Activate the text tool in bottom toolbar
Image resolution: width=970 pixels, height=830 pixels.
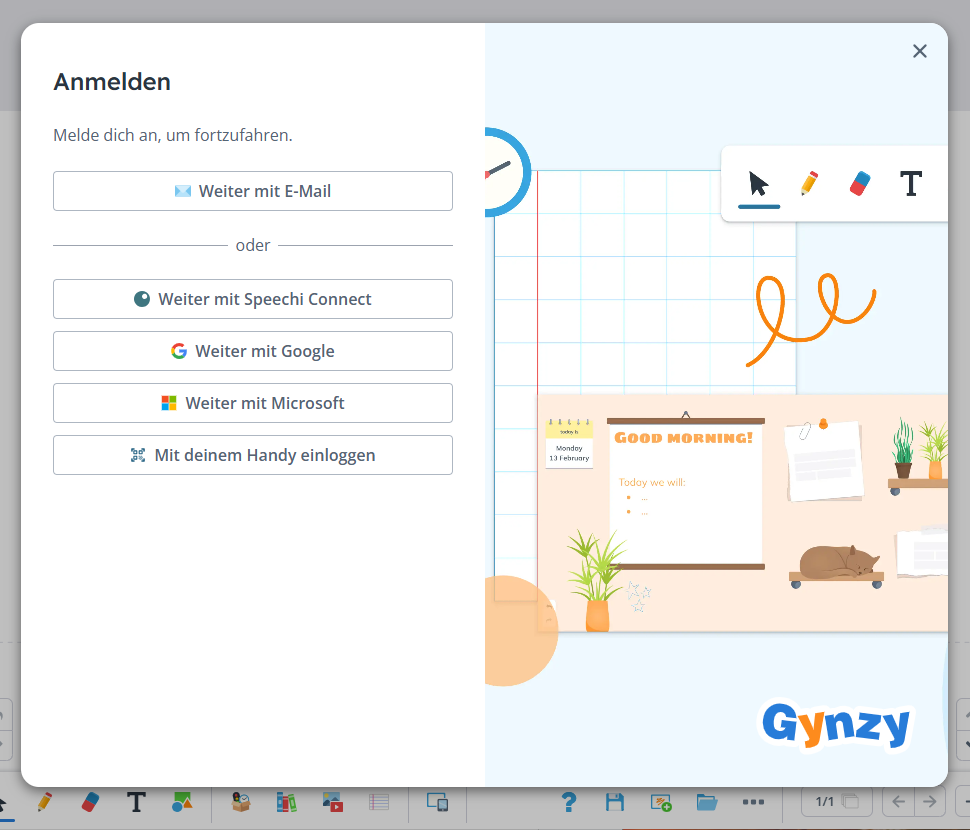pos(136,802)
